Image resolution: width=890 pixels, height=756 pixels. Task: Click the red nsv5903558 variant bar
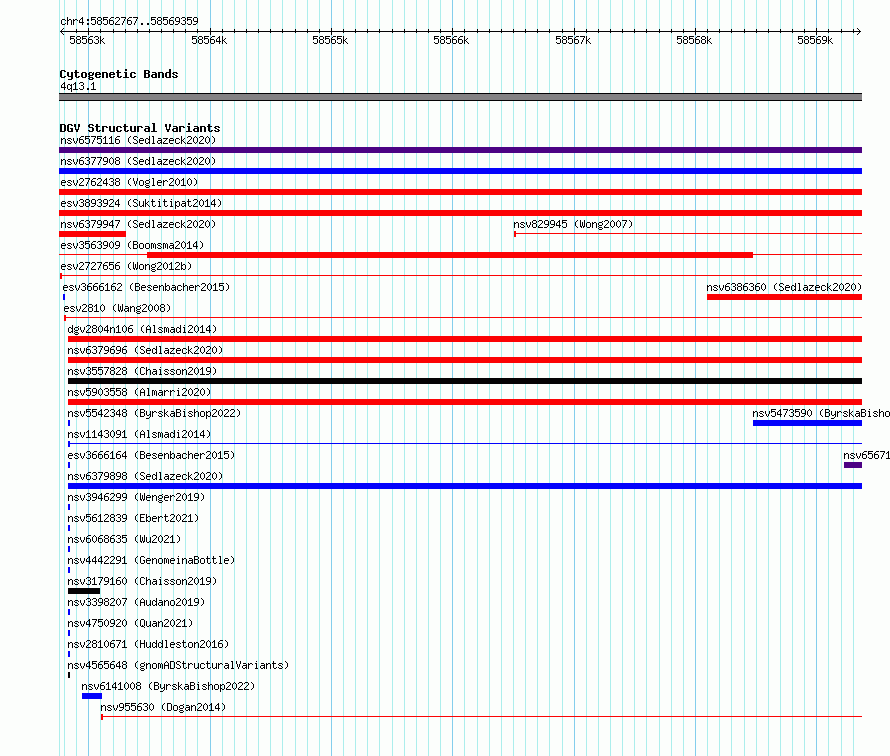tap(465, 402)
